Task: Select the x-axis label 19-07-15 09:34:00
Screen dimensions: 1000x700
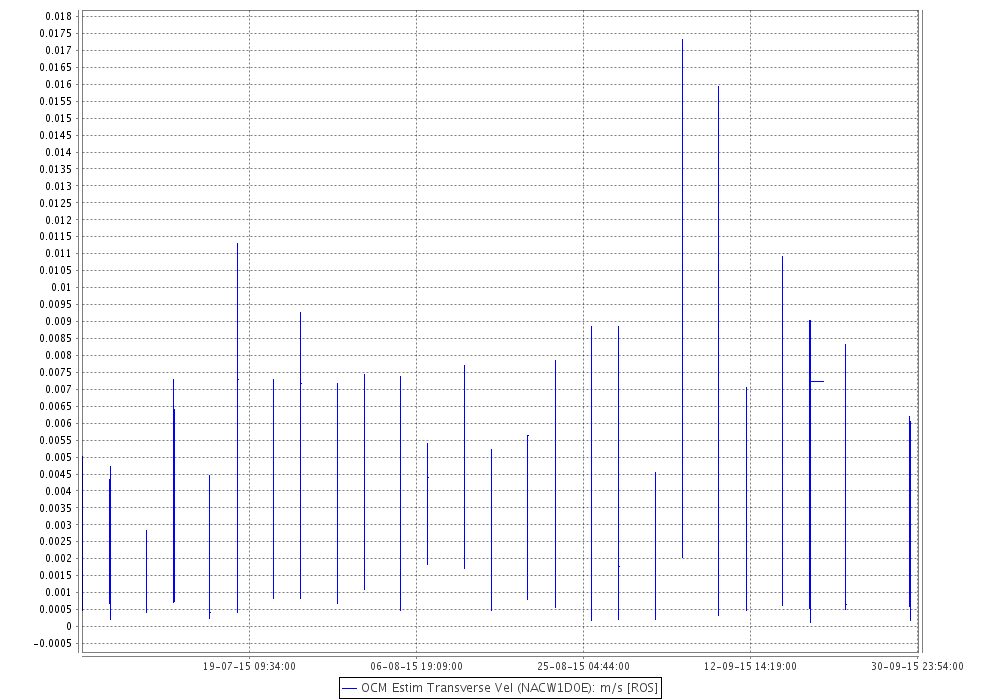Action: pyautogui.click(x=249, y=666)
